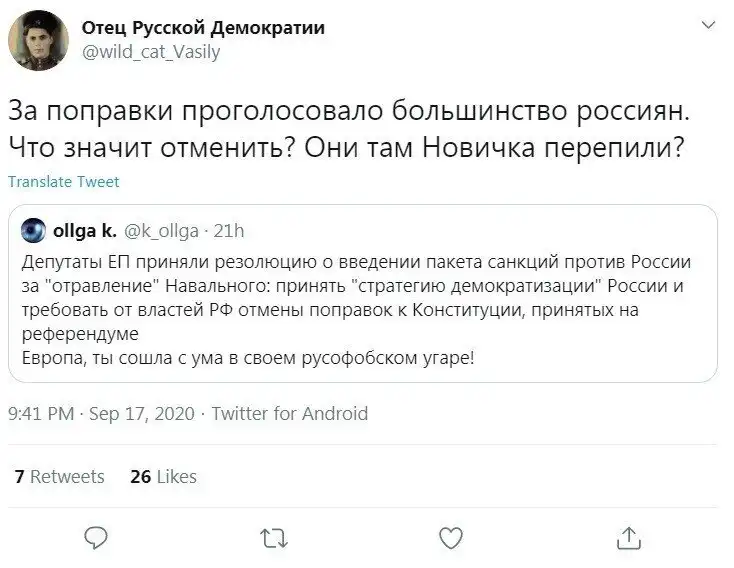The image size is (734, 568).
Task: Open the quoted tweet's 21h timestamp
Action: [x=229, y=232]
